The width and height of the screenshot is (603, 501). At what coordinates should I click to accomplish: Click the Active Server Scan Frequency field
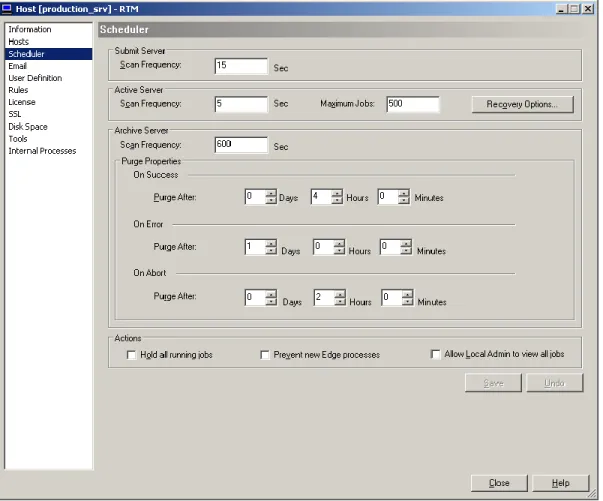(x=241, y=104)
